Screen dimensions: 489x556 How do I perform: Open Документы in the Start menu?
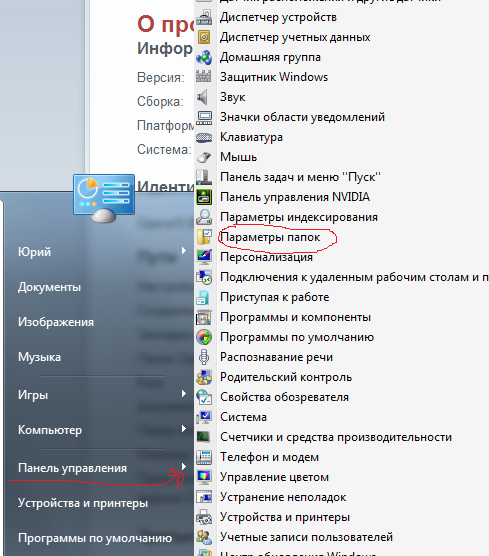tap(49, 287)
